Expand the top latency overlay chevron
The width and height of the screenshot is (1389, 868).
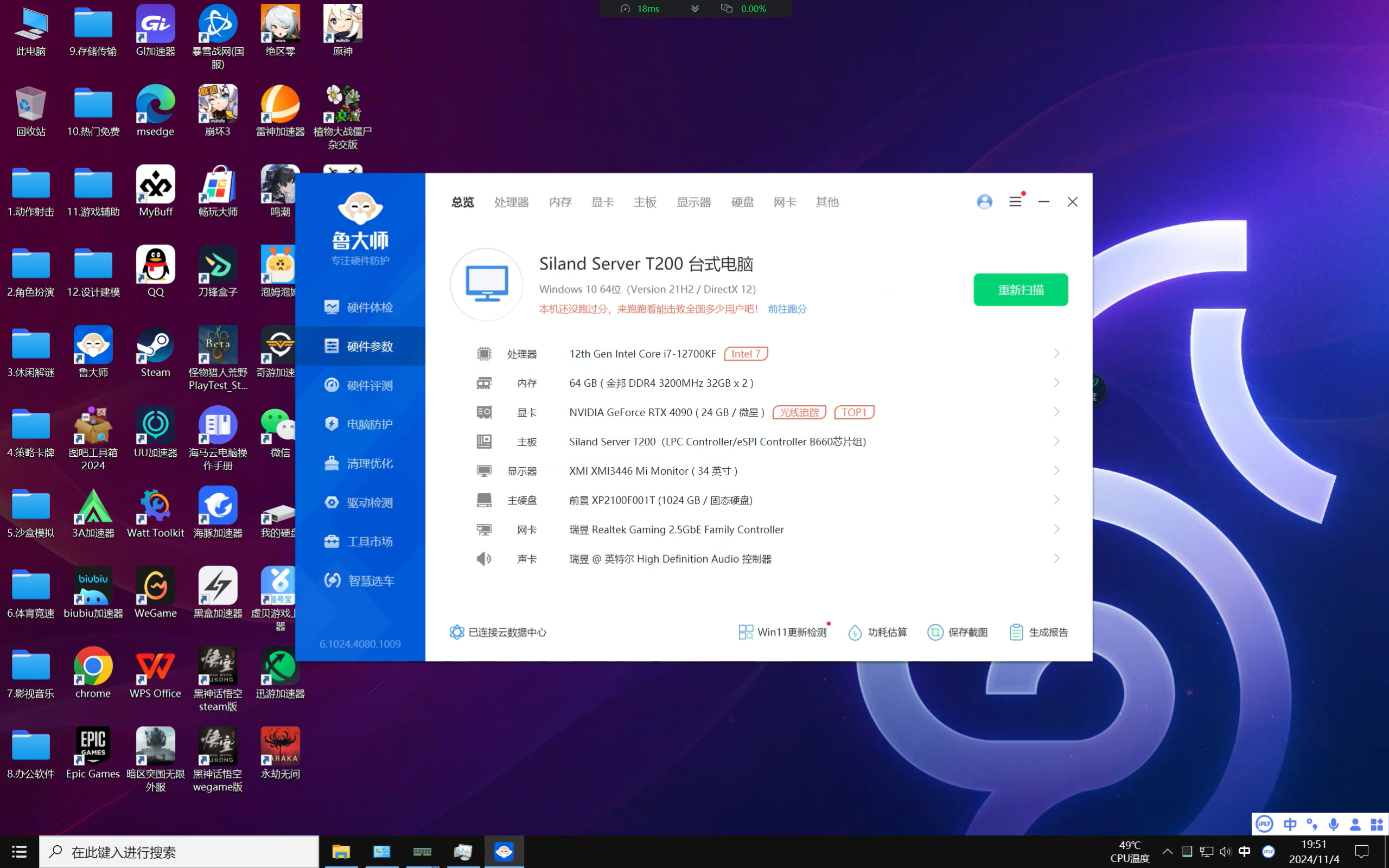694,9
